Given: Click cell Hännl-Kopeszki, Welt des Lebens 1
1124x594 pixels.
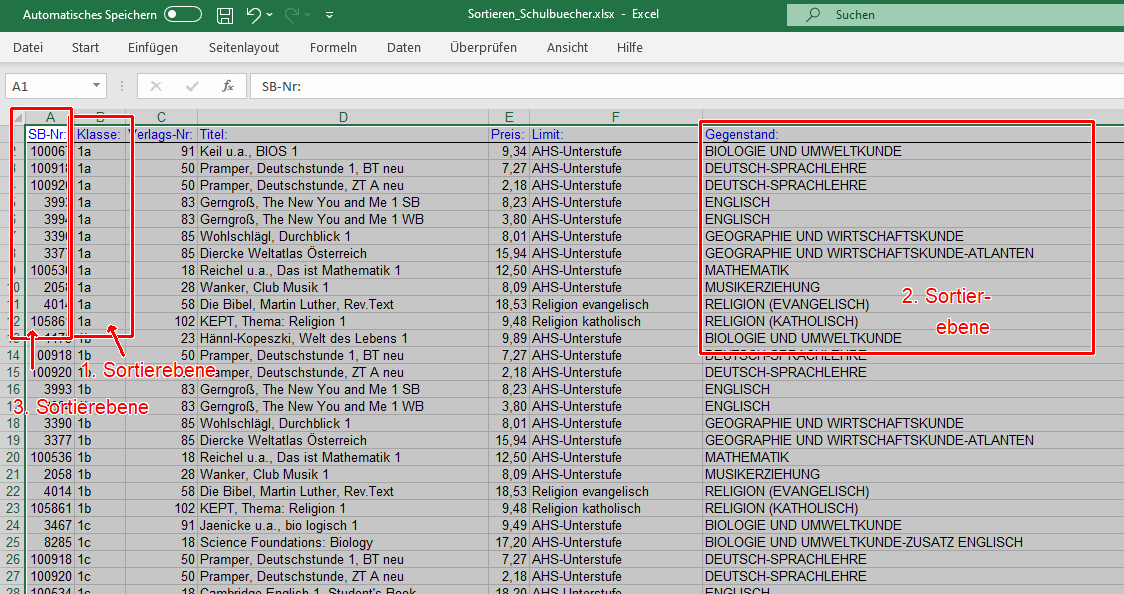Looking at the screenshot, I should pyautogui.click(x=343, y=338).
